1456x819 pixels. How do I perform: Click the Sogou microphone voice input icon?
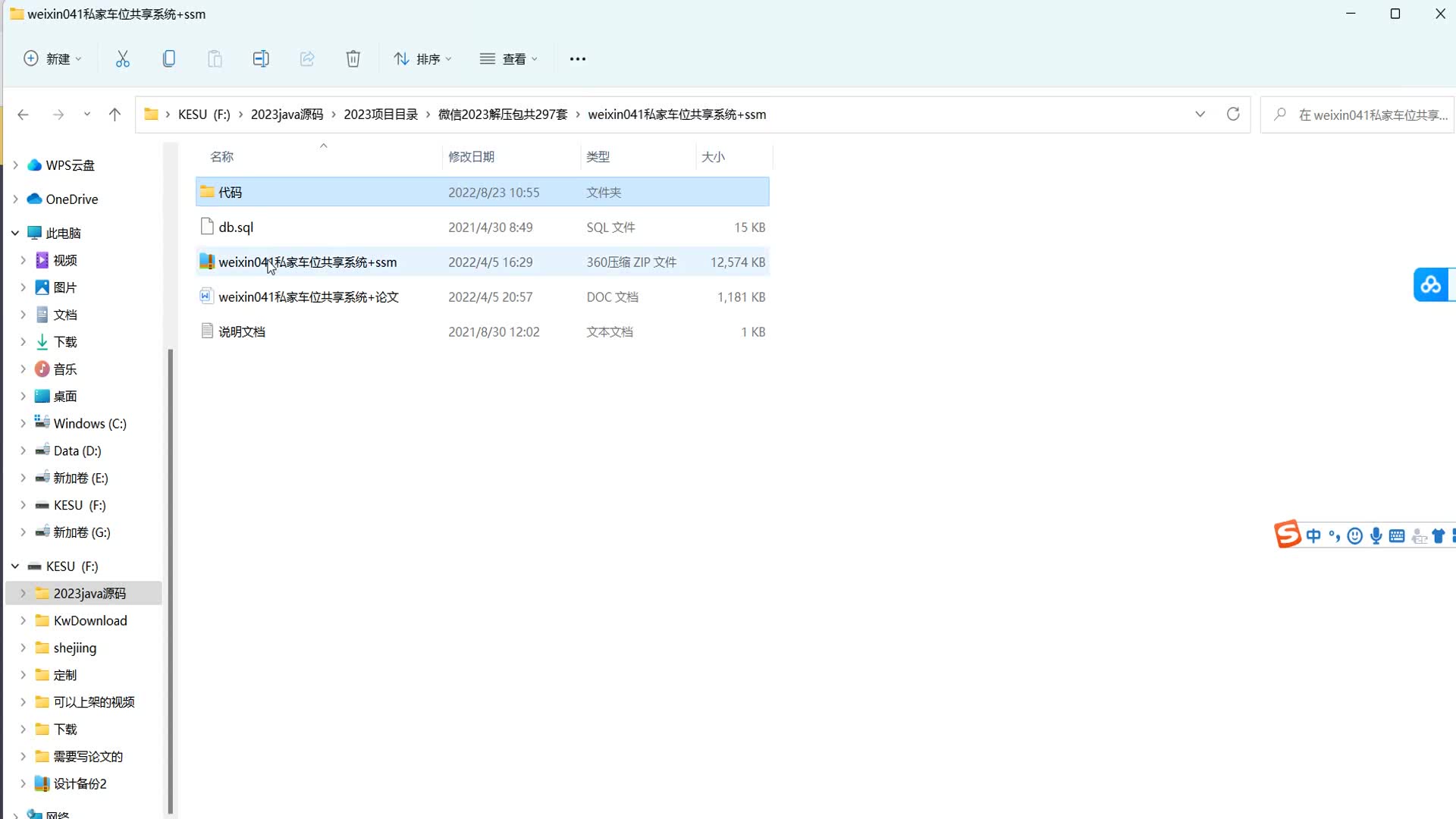tap(1376, 536)
